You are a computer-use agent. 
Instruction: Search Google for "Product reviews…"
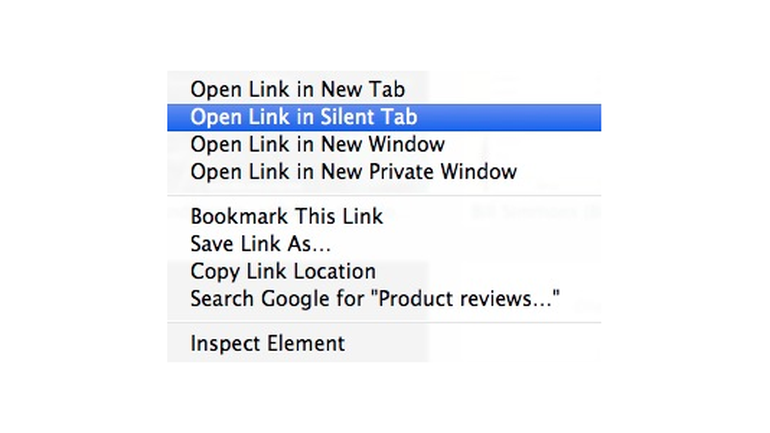(374, 298)
